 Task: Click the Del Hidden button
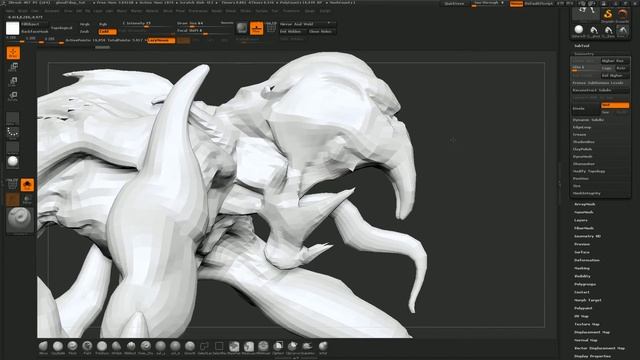click(292, 31)
